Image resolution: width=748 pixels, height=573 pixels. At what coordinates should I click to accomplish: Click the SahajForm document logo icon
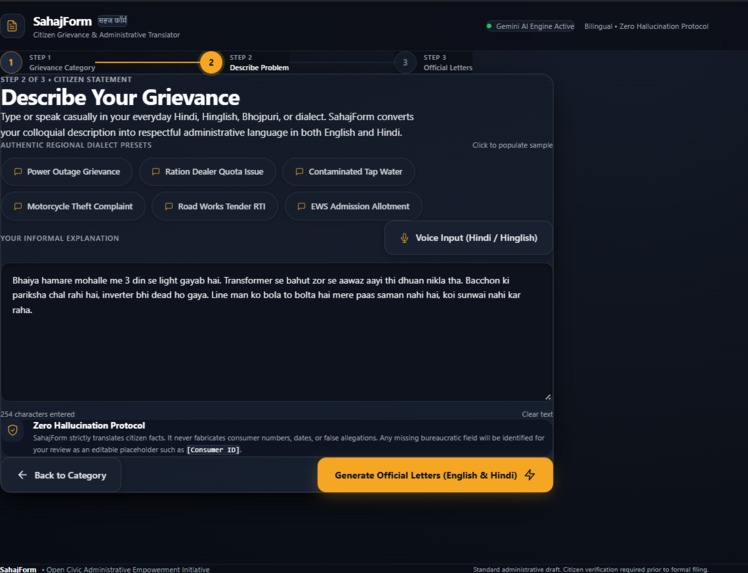12,26
